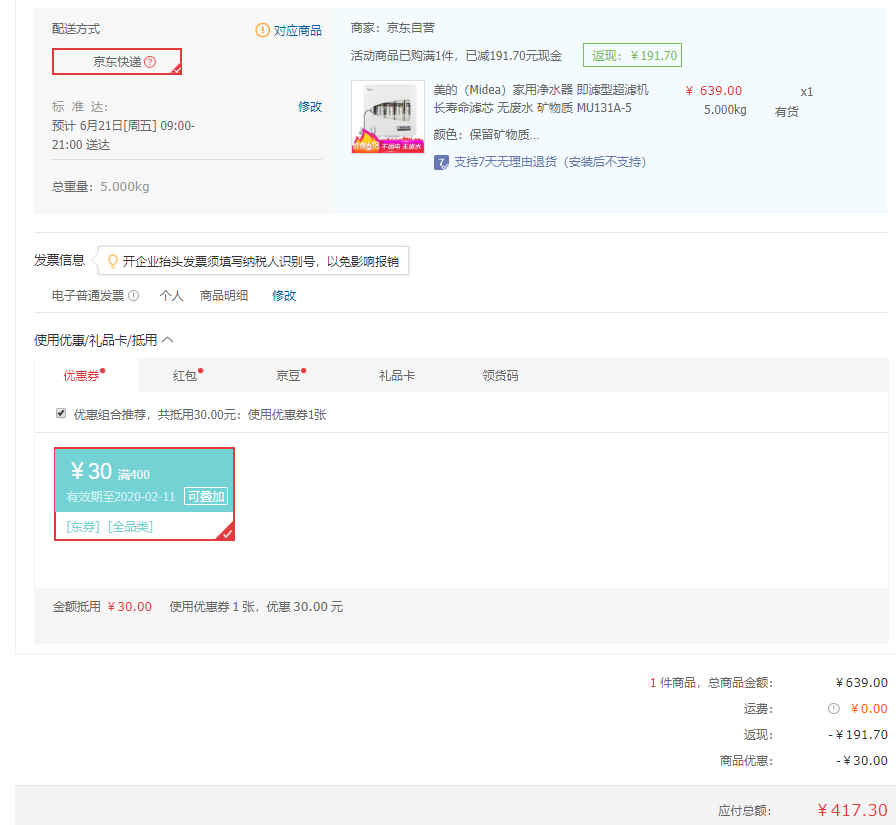The image size is (896, 825).
Task: Switch to the 京豆 tab
Action: pyautogui.click(x=290, y=375)
